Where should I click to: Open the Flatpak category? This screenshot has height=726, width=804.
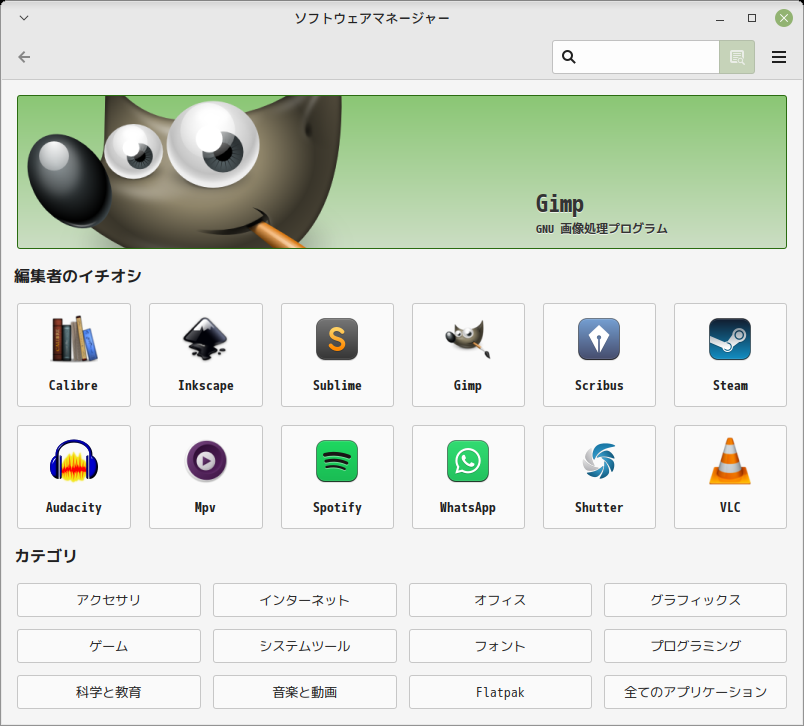(x=500, y=692)
